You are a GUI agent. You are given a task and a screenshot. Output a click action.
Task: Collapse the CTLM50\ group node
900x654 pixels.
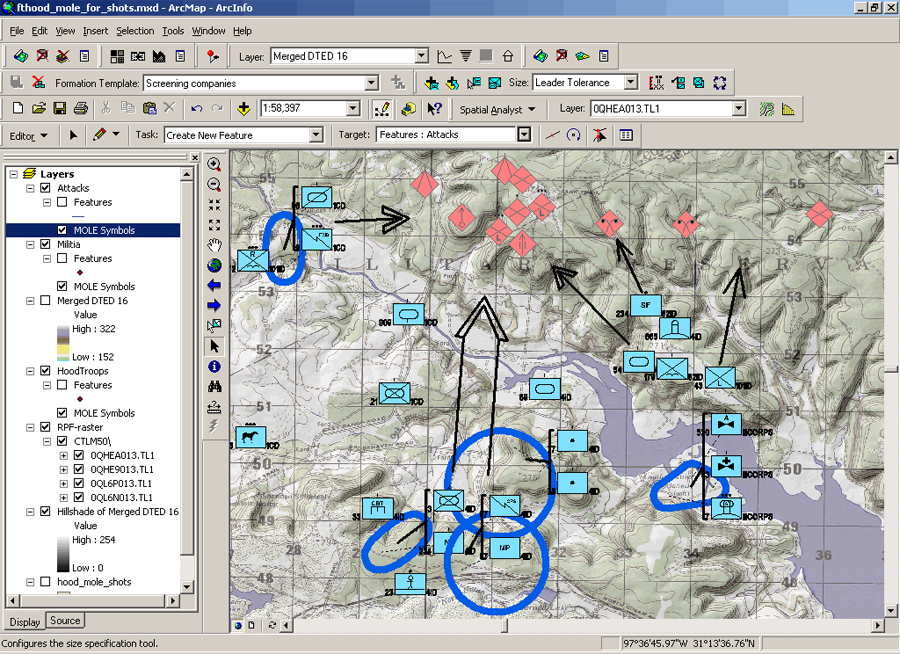(x=47, y=442)
